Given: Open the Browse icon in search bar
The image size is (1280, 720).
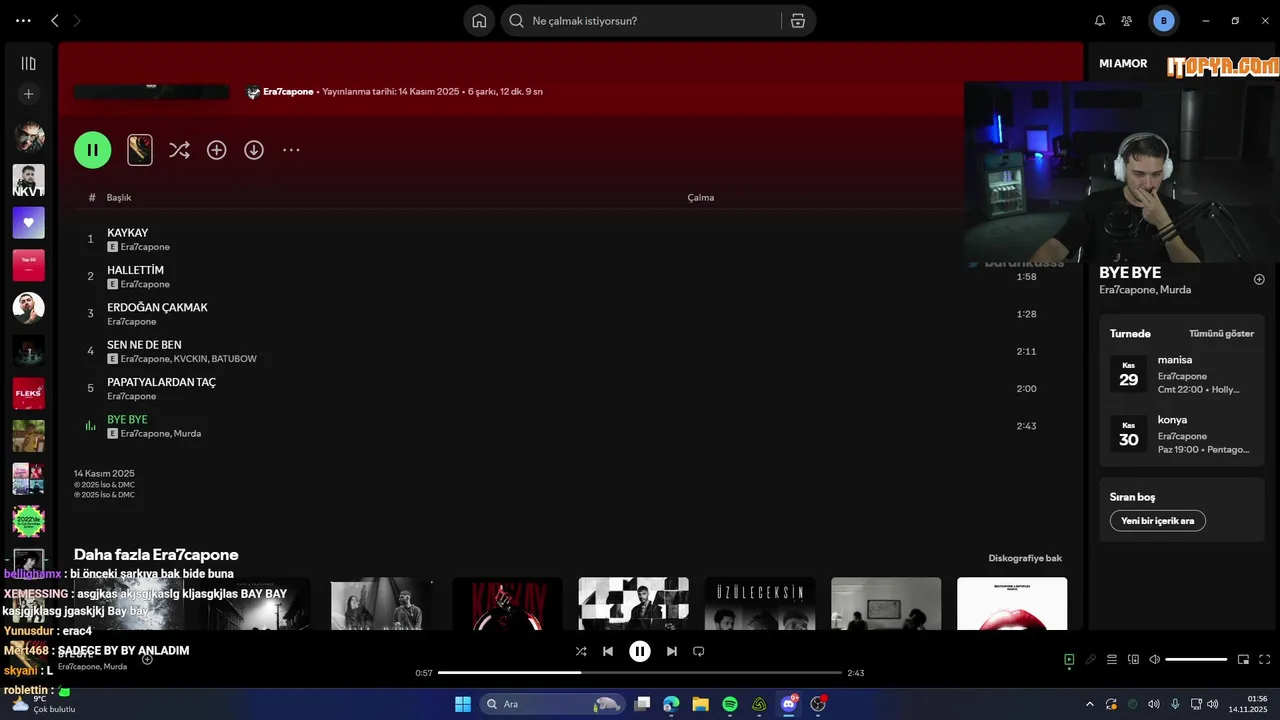Looking at the screenshot, I should (x=798, y=21).
